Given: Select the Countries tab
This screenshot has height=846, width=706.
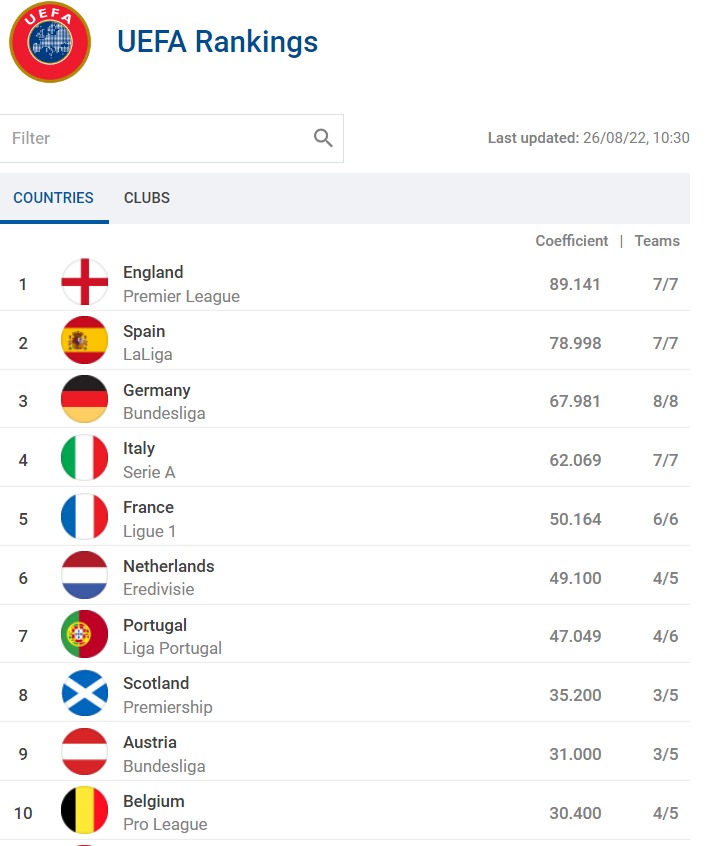Looking at the screenshot, I should (53, 198).
